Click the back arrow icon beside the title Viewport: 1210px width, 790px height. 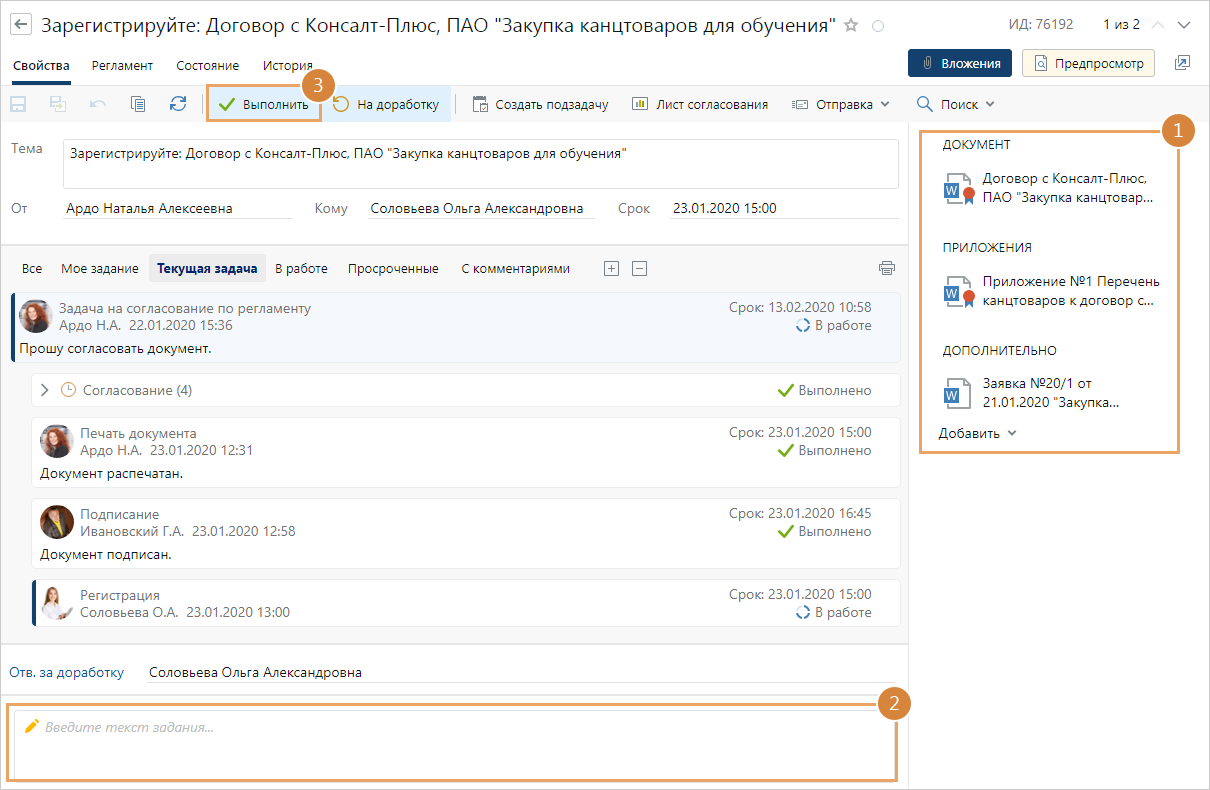pyautogui.click(x=21, y=25)
